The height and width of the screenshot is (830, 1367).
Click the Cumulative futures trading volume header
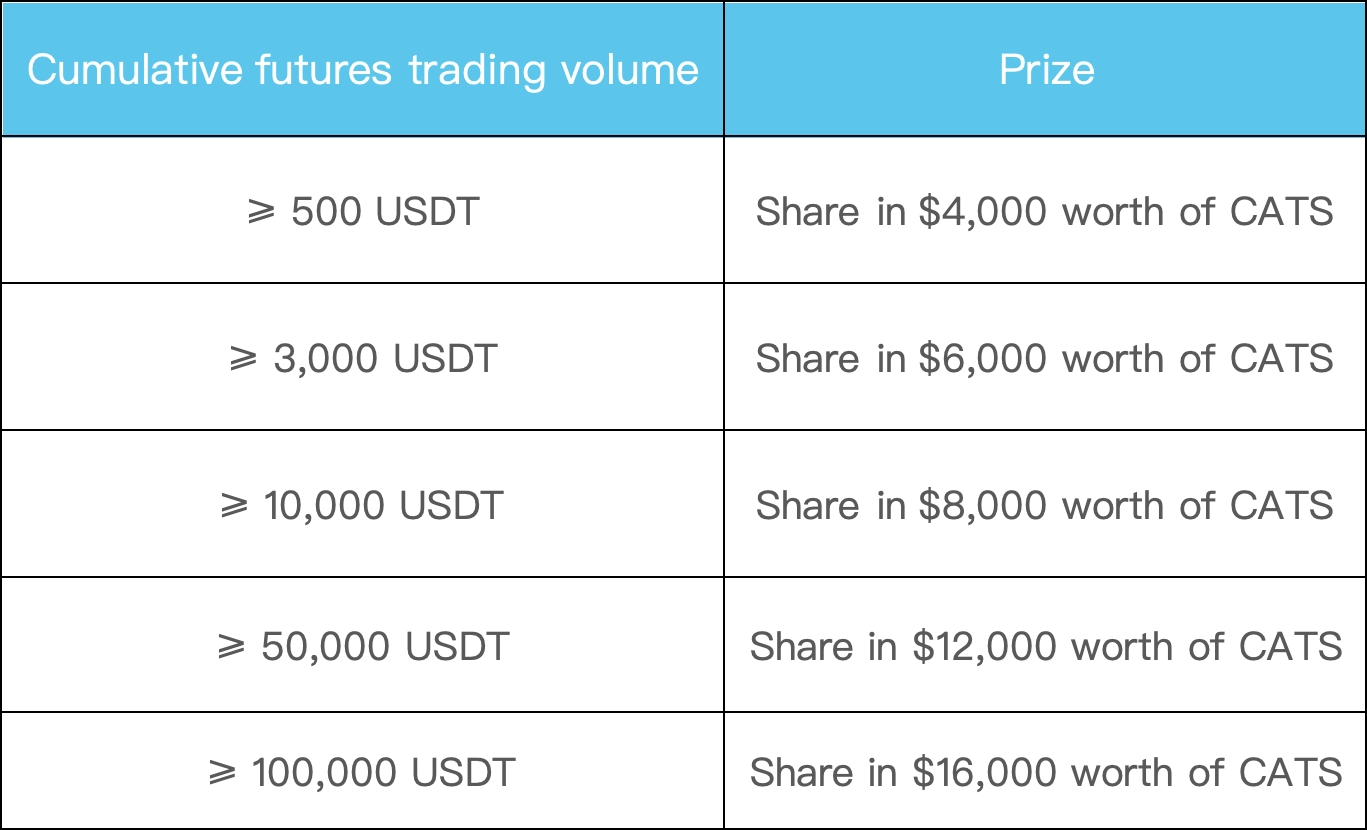[x=362, y=70]
